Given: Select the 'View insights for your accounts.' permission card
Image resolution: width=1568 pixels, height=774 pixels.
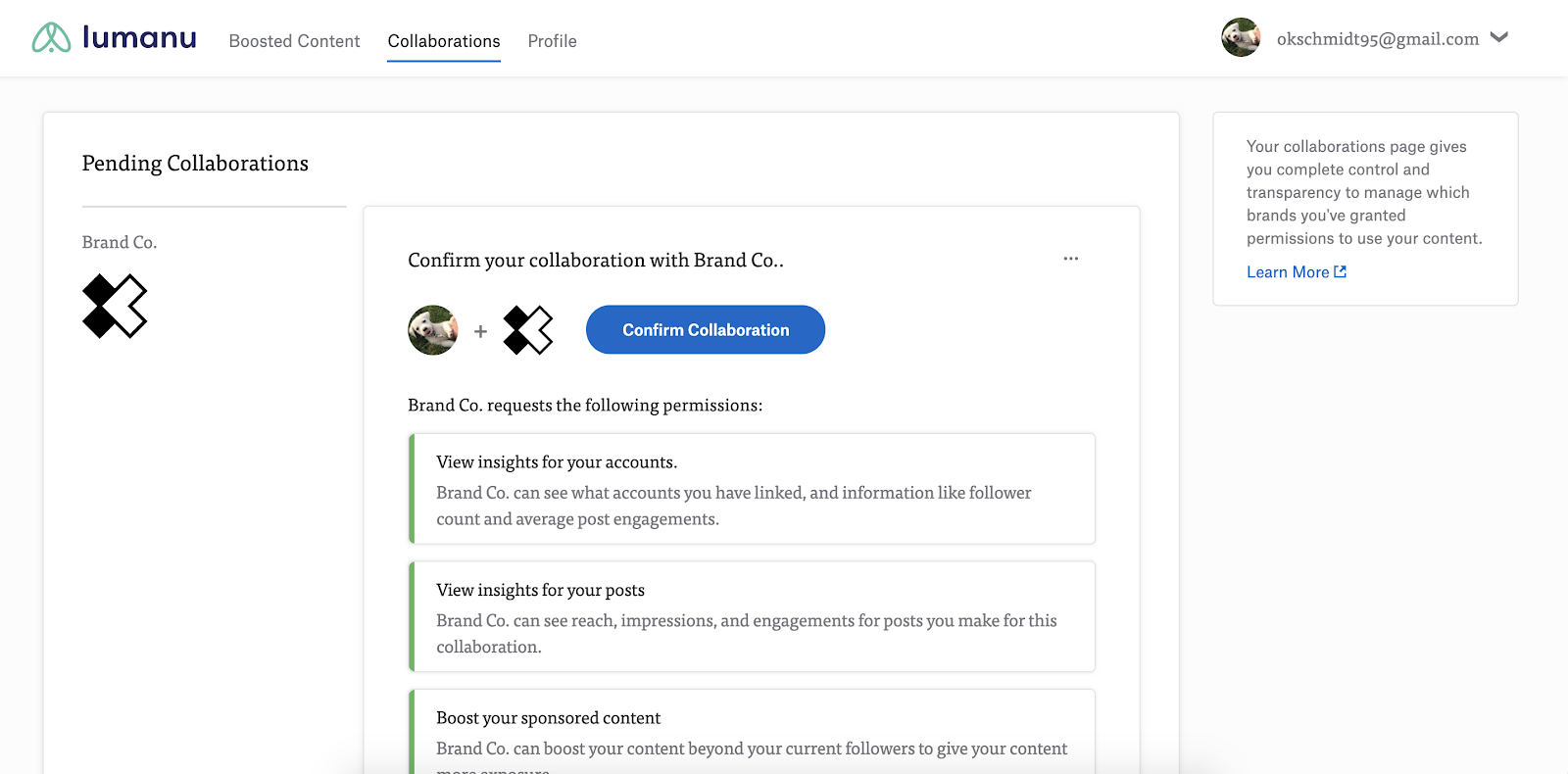Looking at the screenshot, I should click(752, 489).
